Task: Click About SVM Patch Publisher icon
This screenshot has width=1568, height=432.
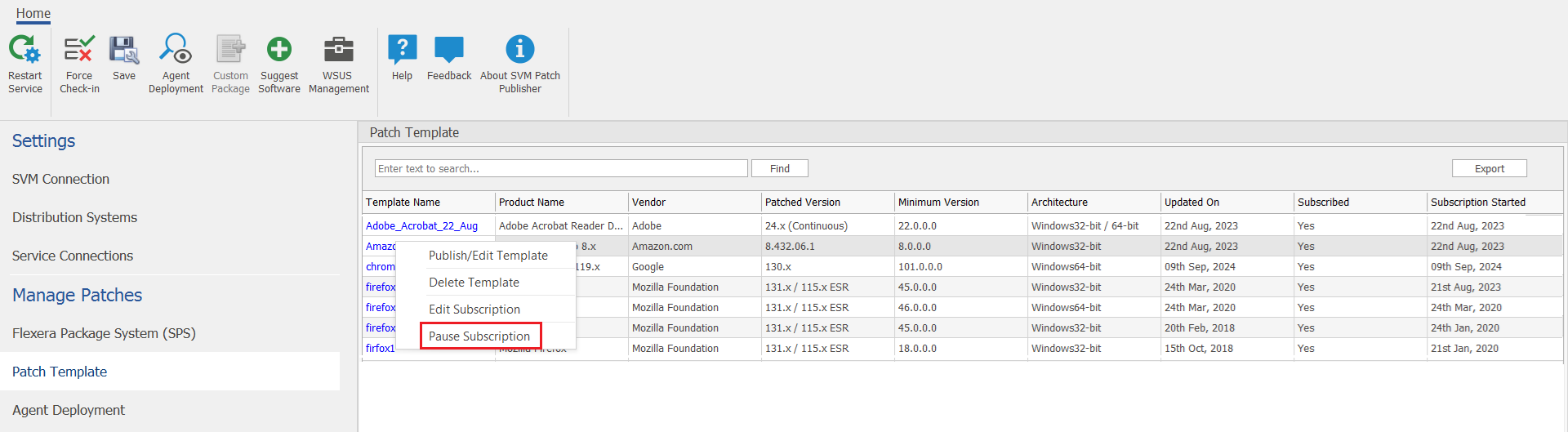Action: point(519,51)
